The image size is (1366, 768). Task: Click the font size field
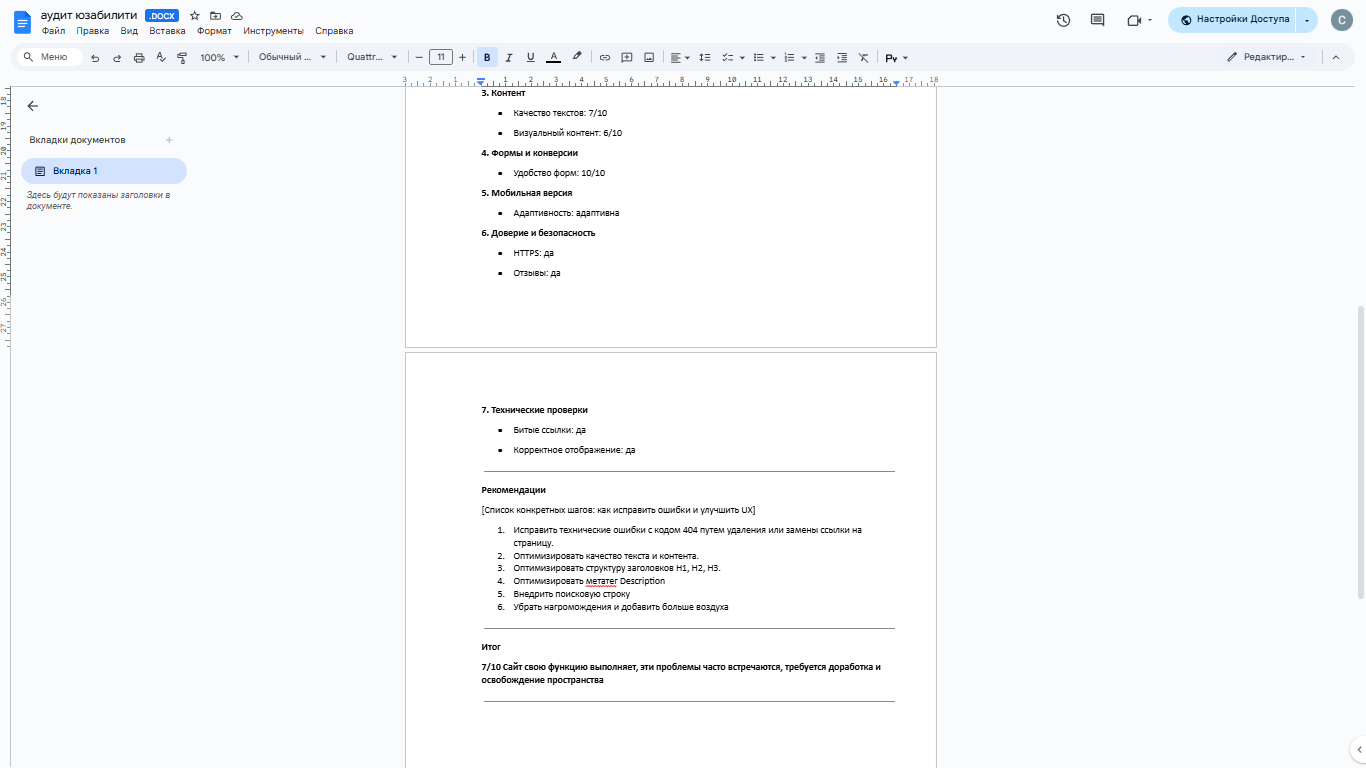click(x=441, y=58)
